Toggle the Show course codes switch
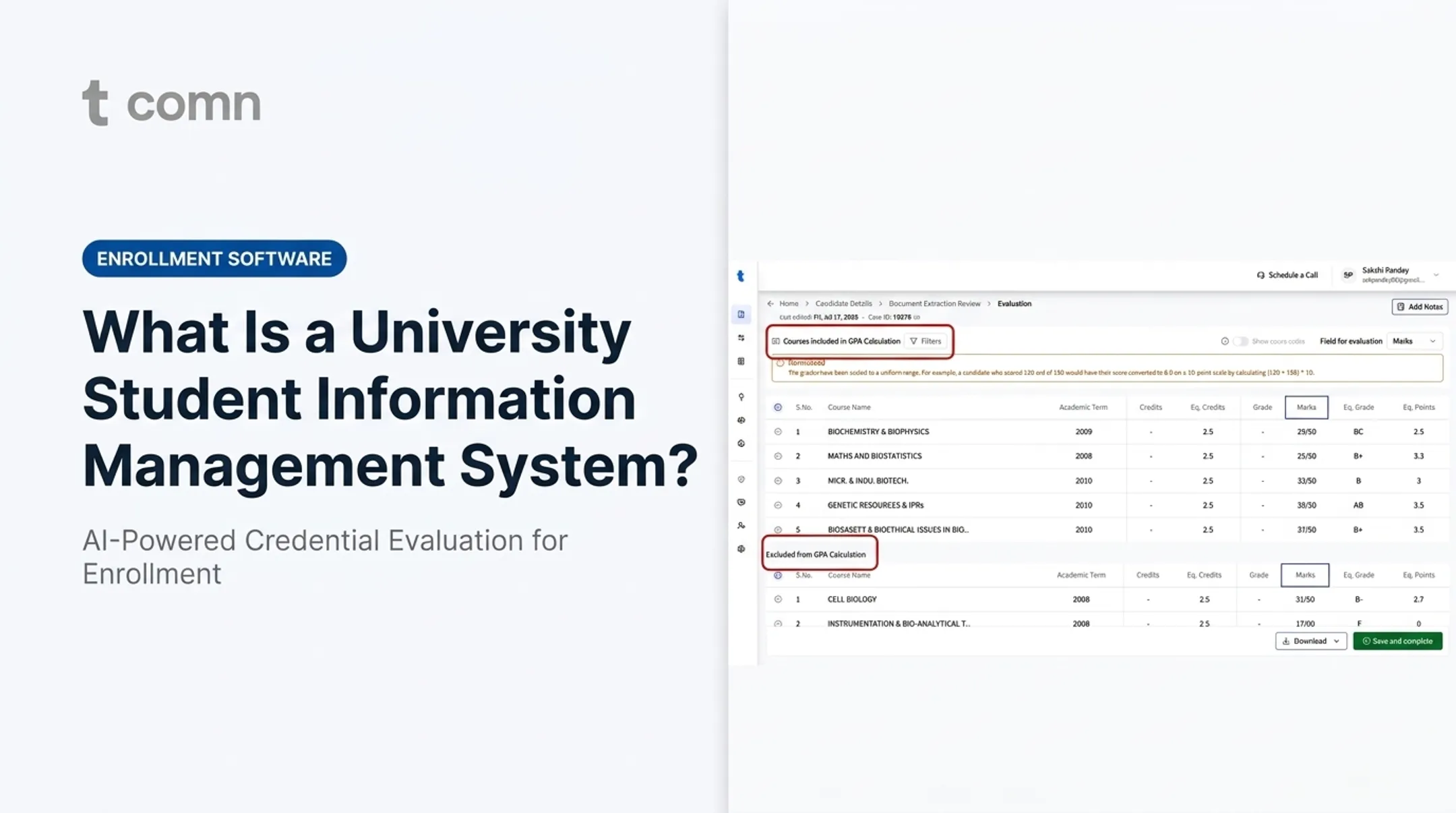1456x813 pixels. pyautogui.click(x=1240, y=341)
